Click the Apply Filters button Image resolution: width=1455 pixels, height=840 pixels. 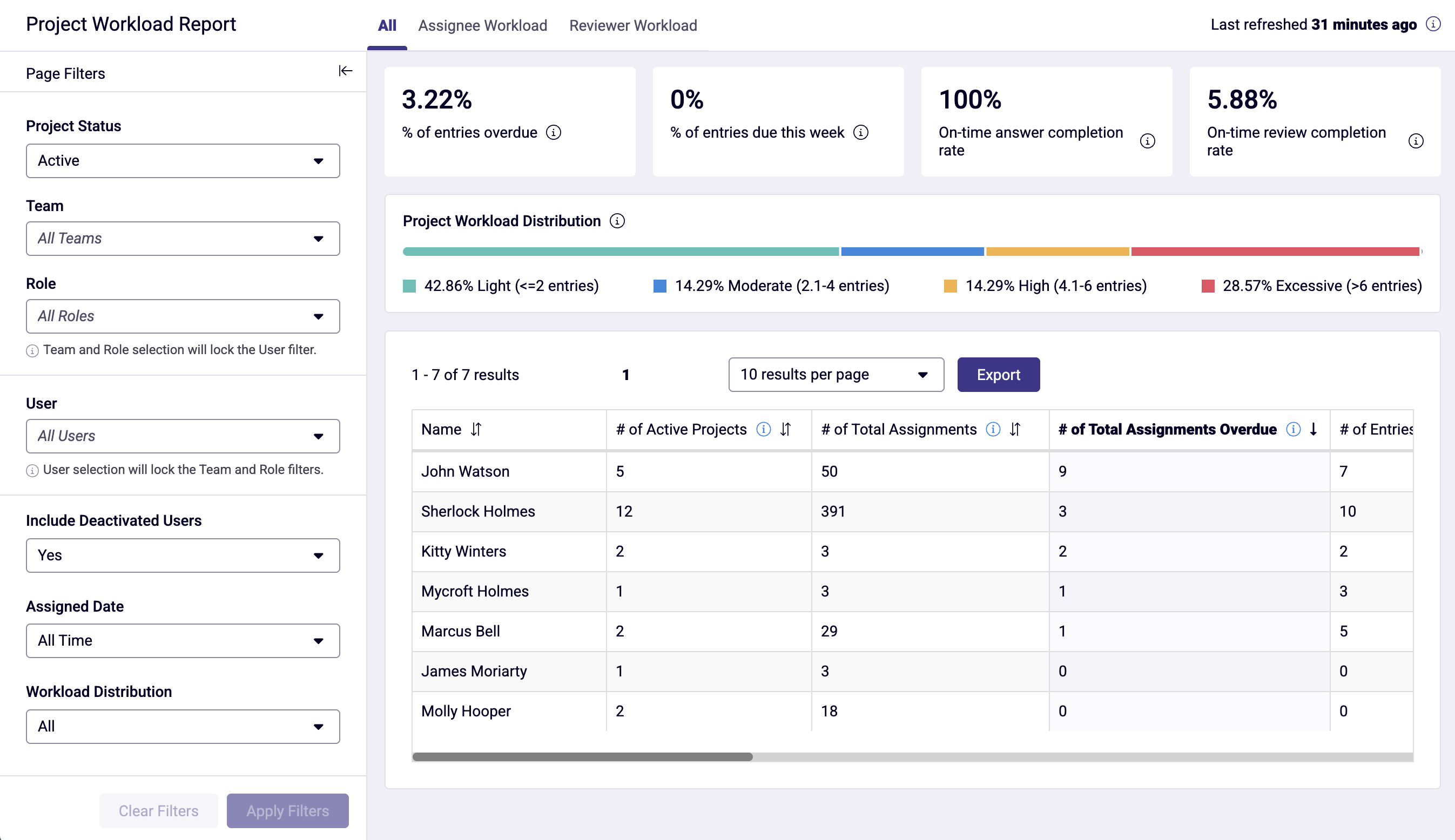(x=287, y=810)
